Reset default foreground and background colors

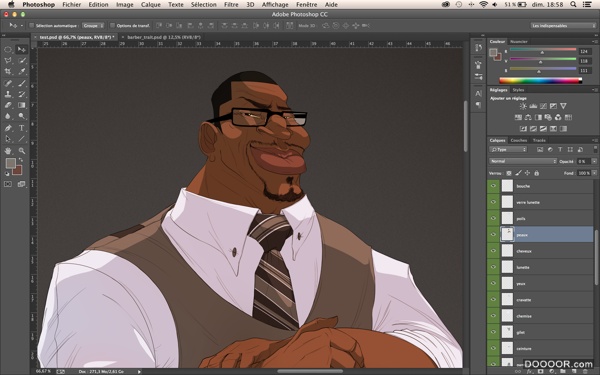(7, 173)
